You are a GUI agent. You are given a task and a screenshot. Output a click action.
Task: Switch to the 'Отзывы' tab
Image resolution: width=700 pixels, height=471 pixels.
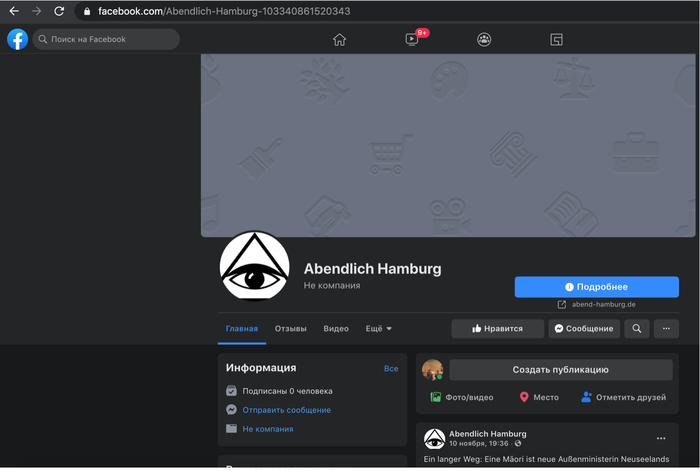291,329
